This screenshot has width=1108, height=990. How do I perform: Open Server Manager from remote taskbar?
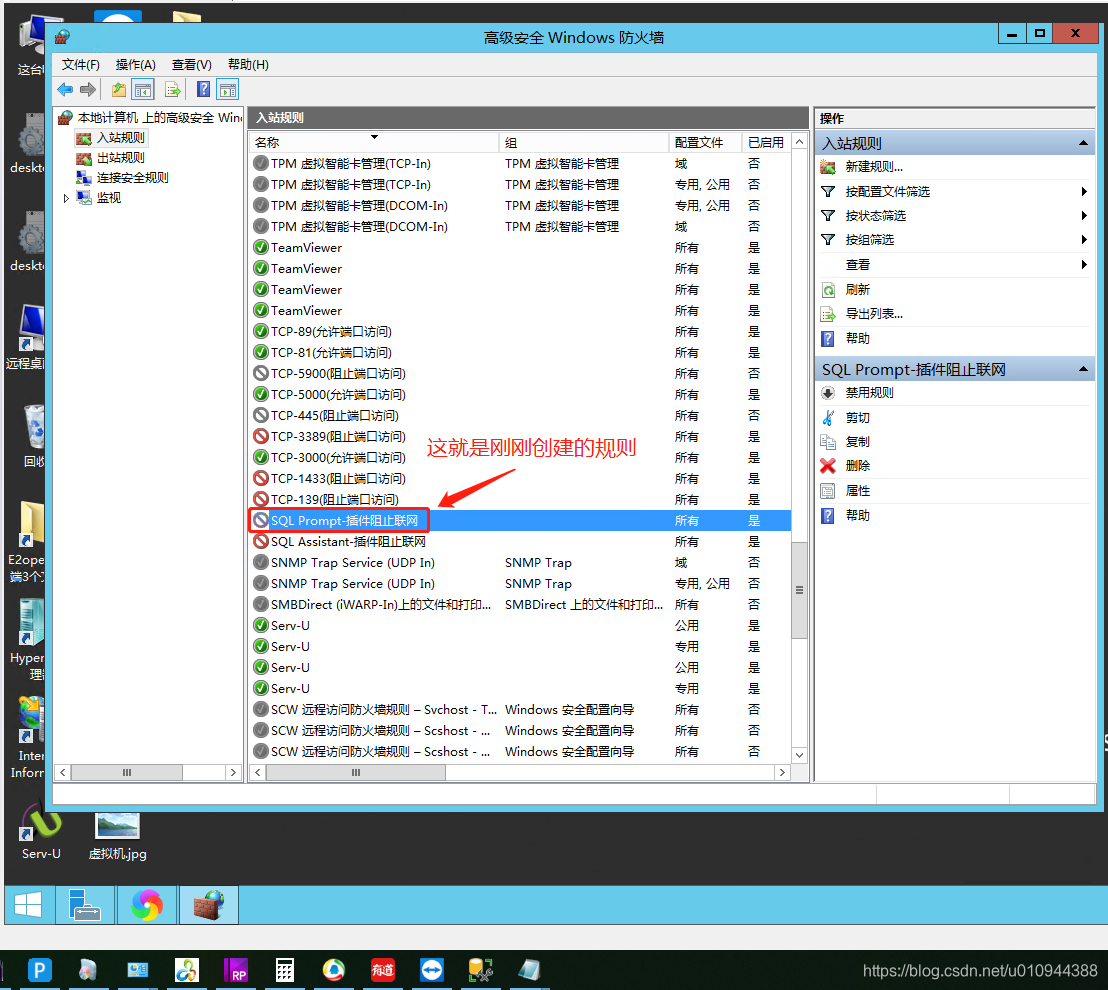[85, 905]
